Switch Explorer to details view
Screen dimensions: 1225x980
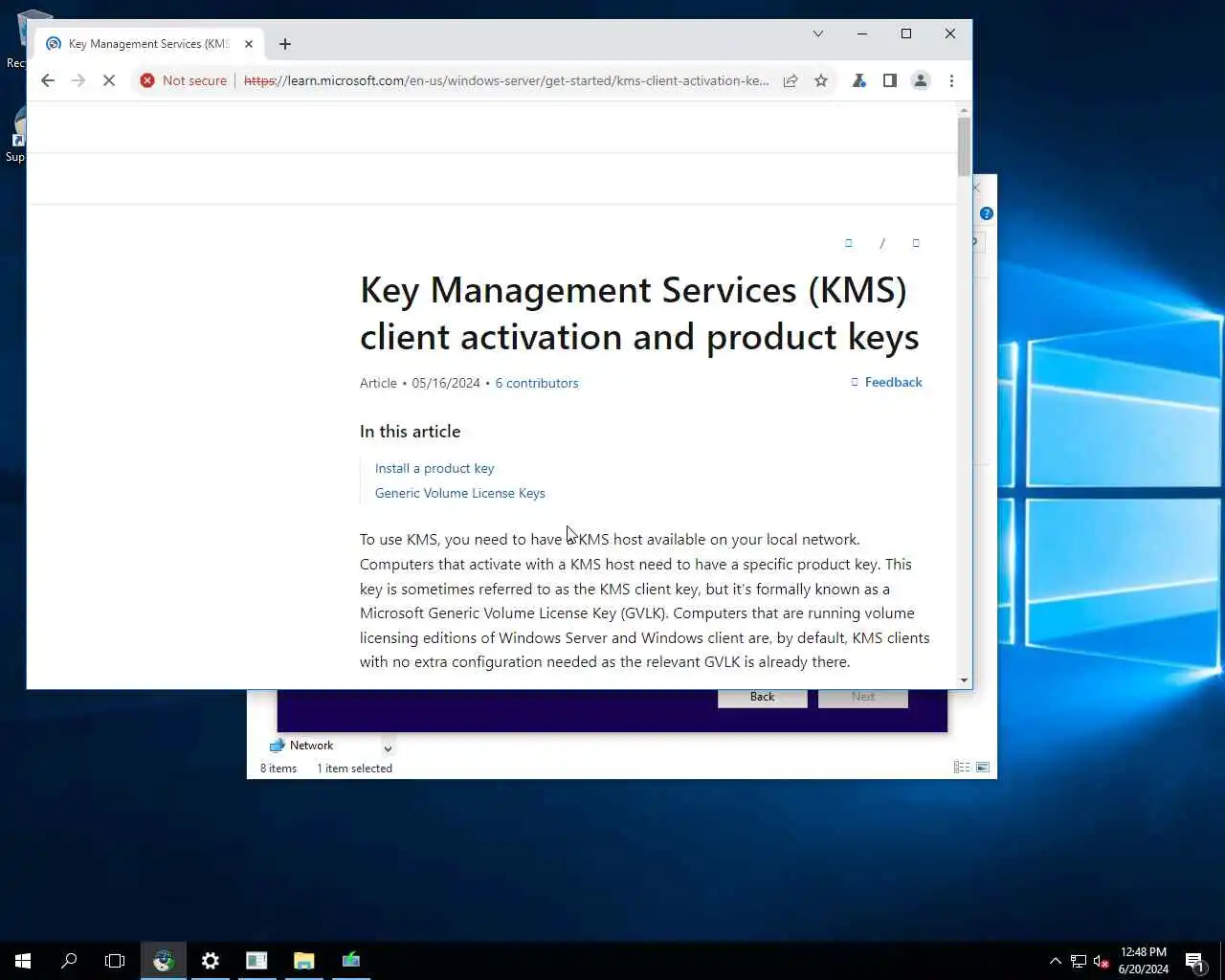(x=962, y=768)
